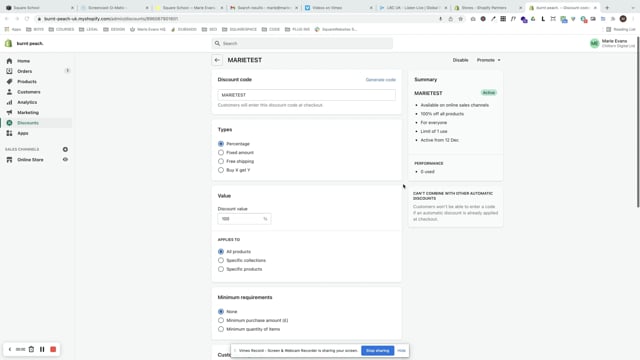The height and width of the screenshot is (360, 640).
Task: Select Discounts in sidebar
Action: (x=28, y=123)
